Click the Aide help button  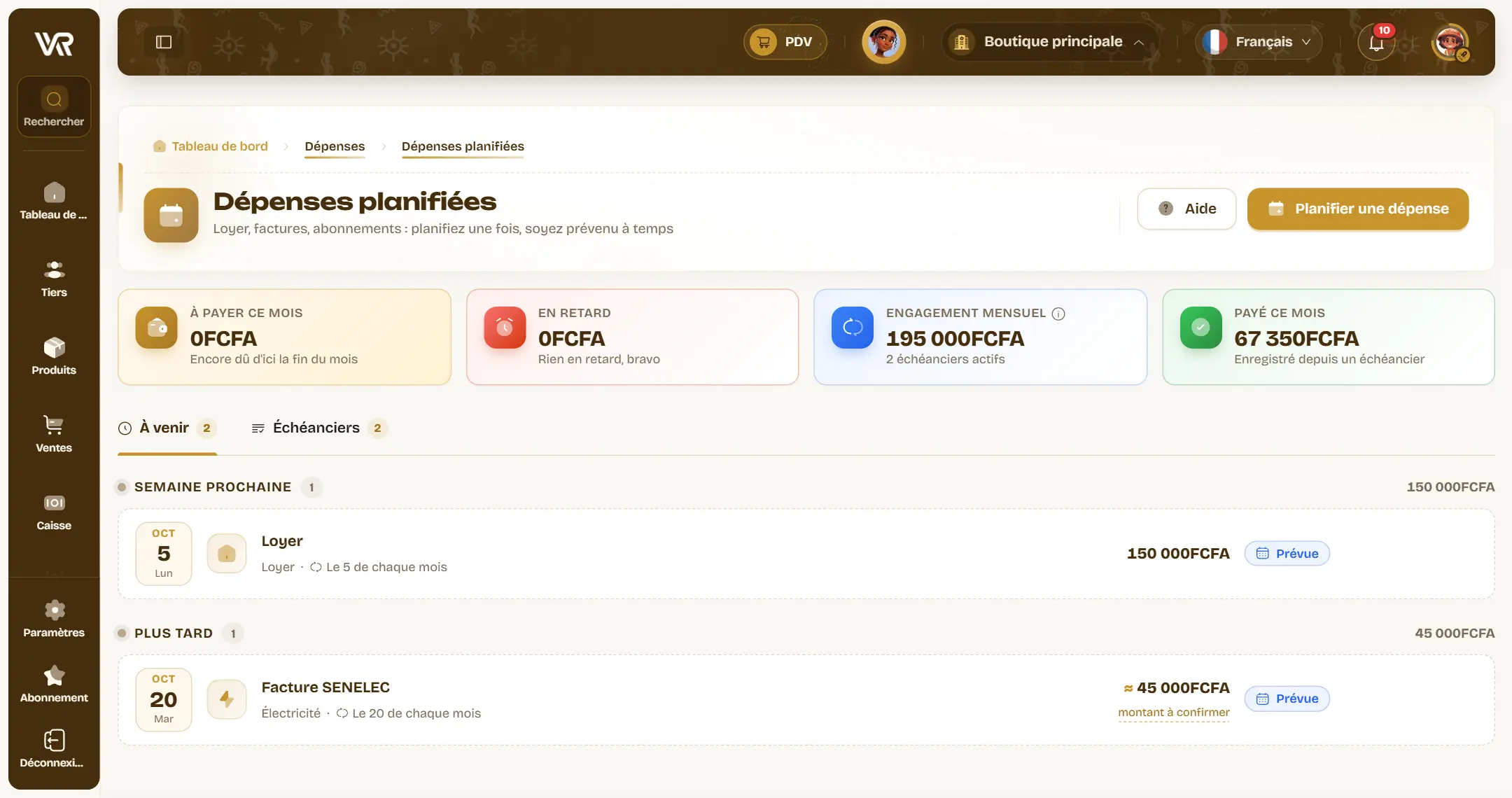coord(1186,209)
